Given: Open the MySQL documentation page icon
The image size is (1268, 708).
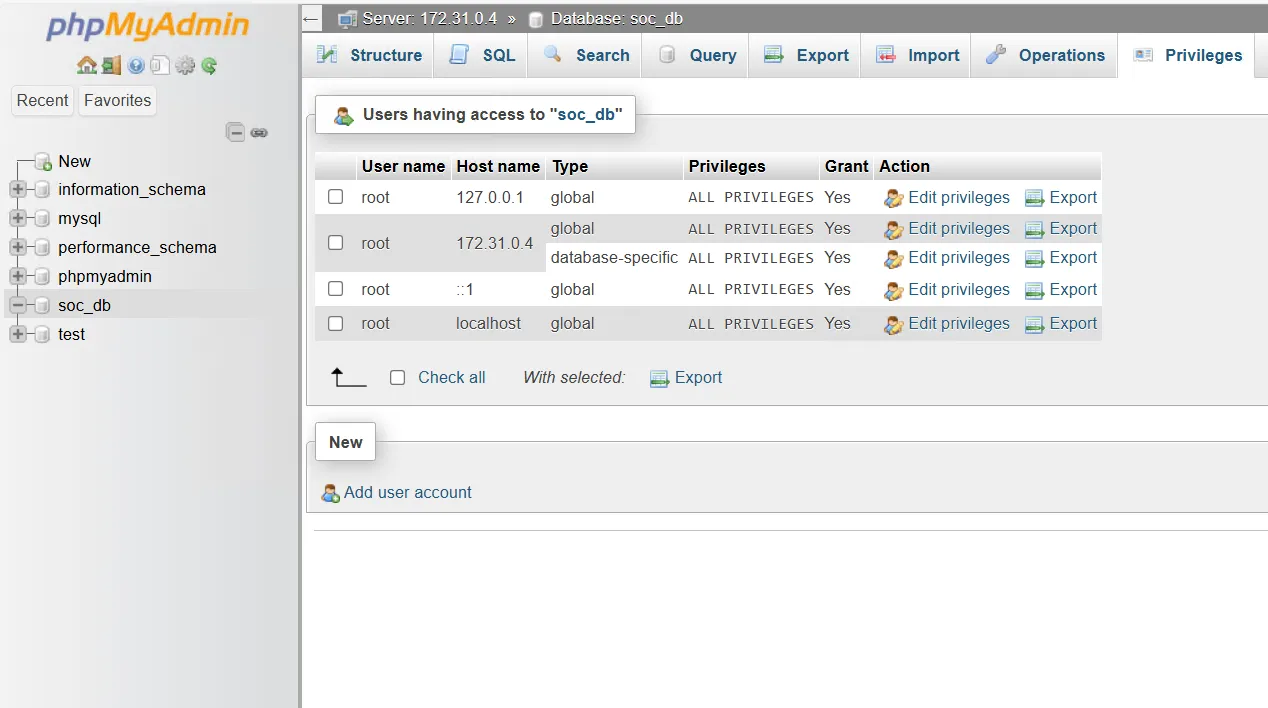Looking at the screenshot, I should 160,65.
